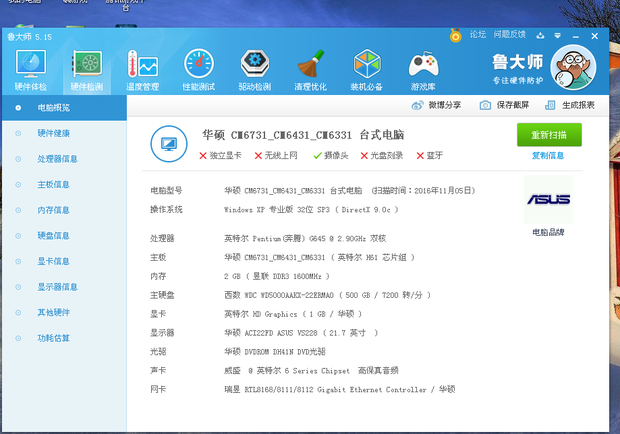Click the 光驱 value DVDROM DH41N
620x434 pixels.
275,352
